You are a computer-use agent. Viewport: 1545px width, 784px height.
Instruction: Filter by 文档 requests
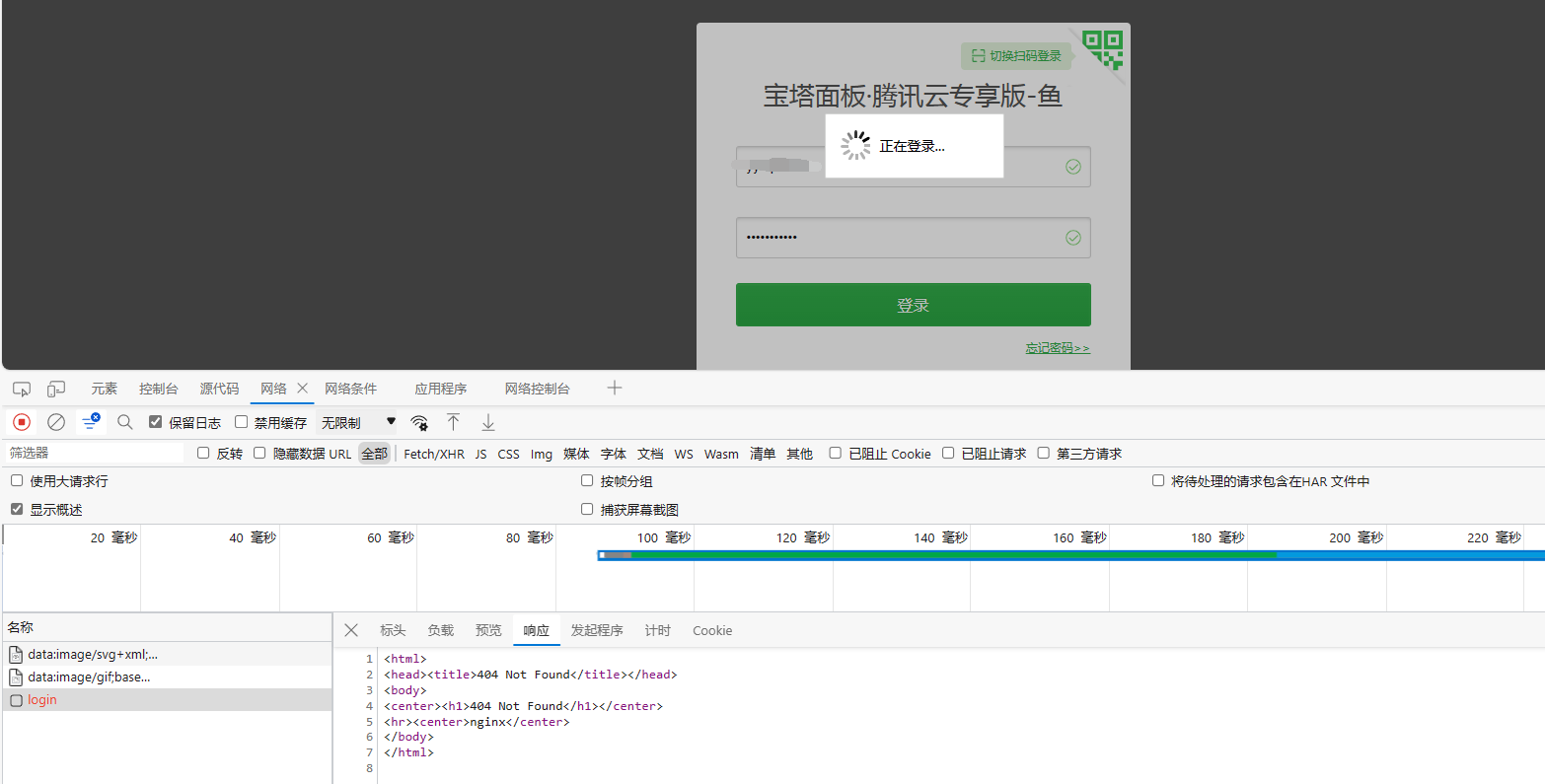point(650,454)
